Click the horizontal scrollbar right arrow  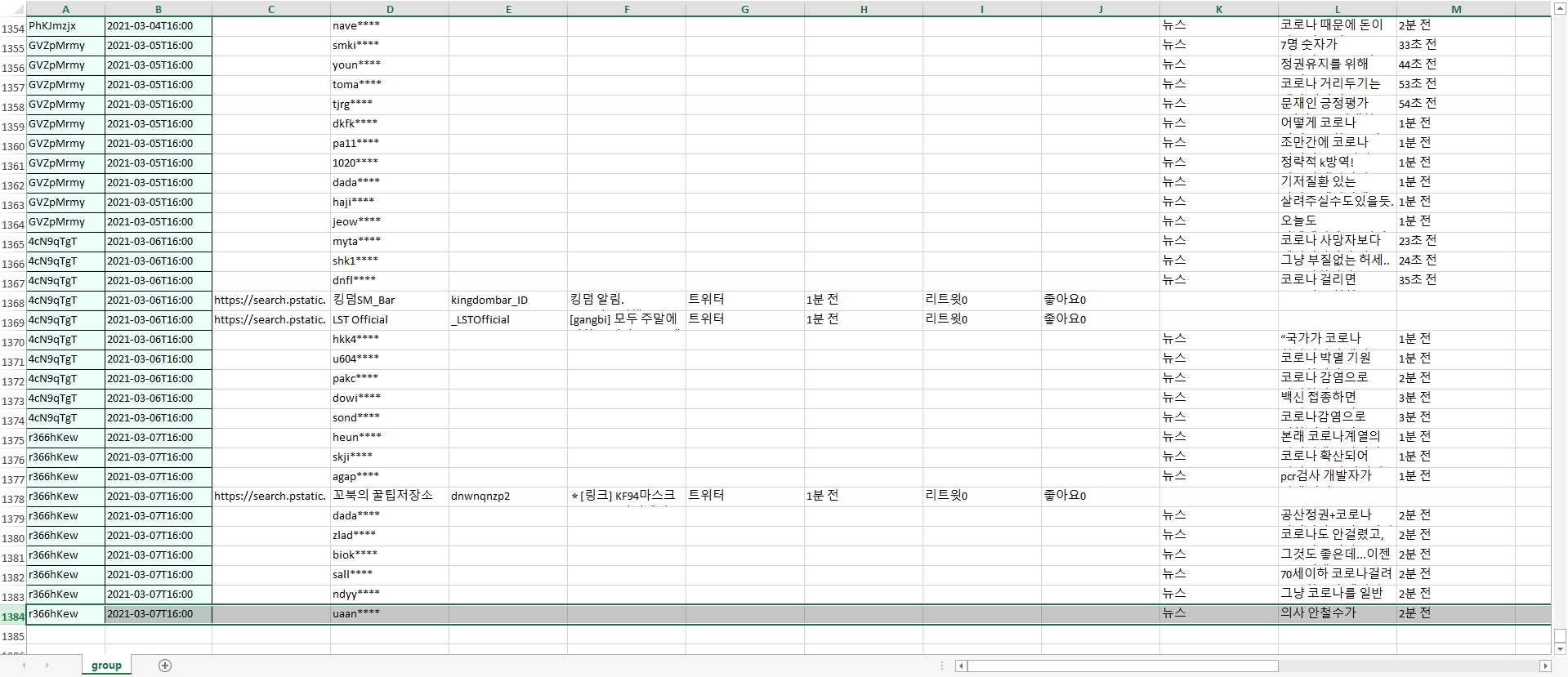(1544, 666)
